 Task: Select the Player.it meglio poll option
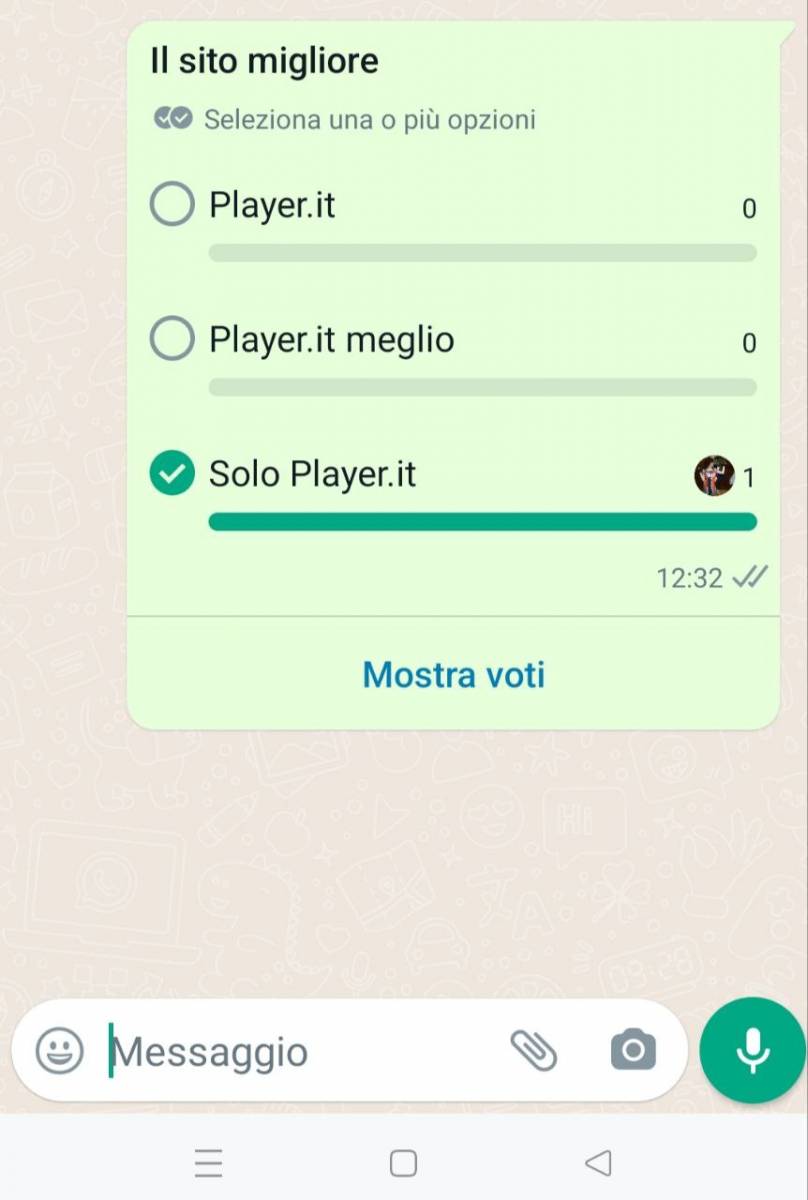(x=172, y=340)
